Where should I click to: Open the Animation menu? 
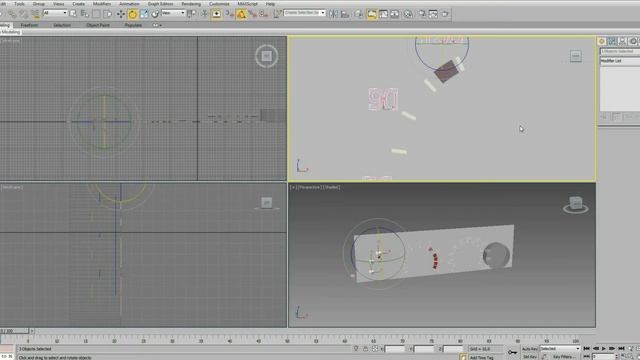coord(129,4)
